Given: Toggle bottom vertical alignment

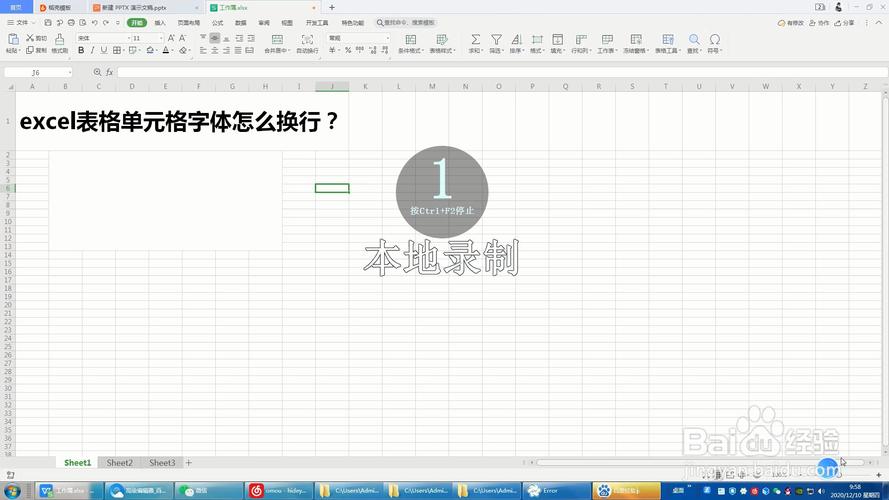Looking at the screenshot, I should 226,38.
